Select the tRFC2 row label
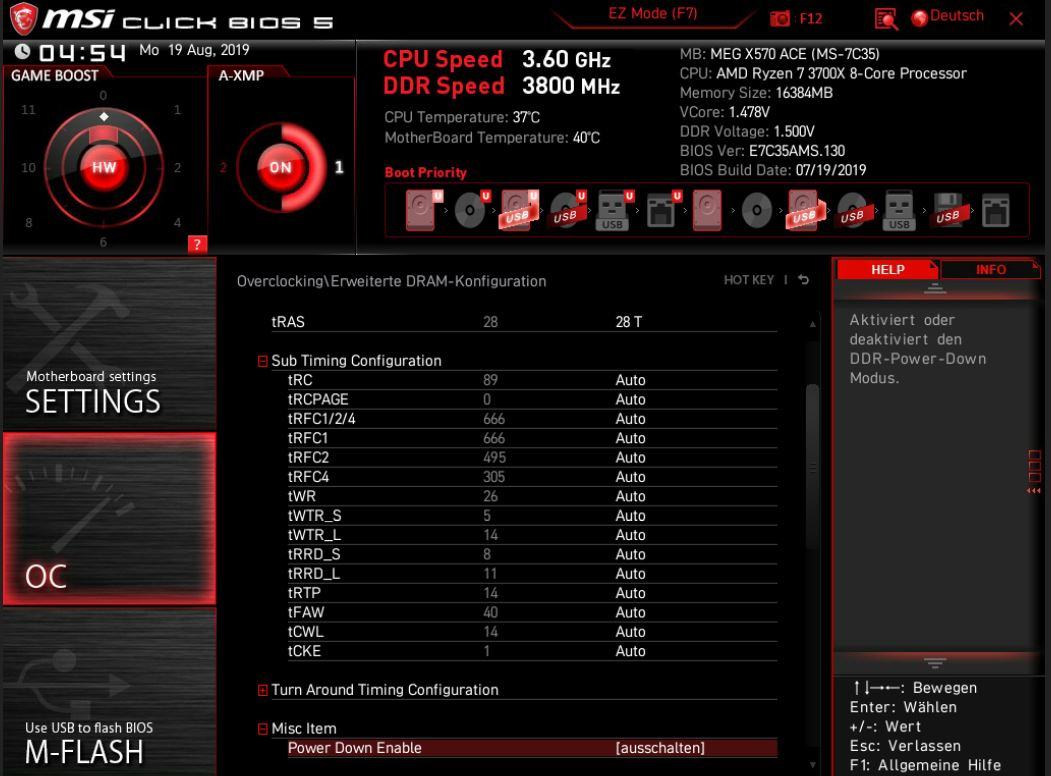This screenshot has width=1051, height=776. tap(308, 458)
